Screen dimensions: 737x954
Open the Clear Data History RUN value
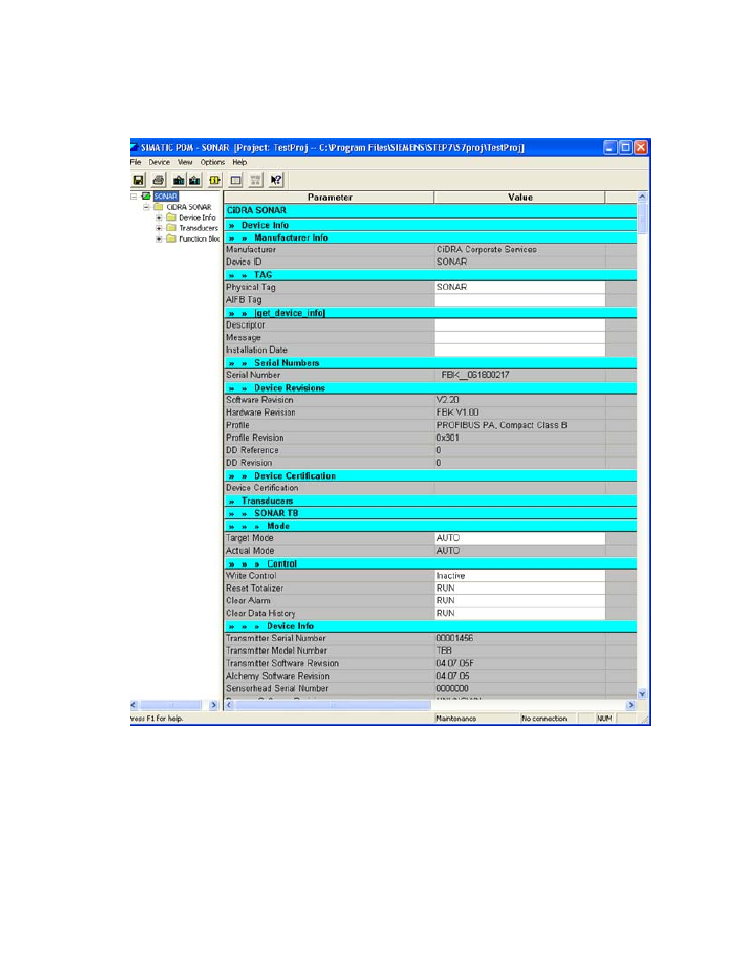click(520, 613)
